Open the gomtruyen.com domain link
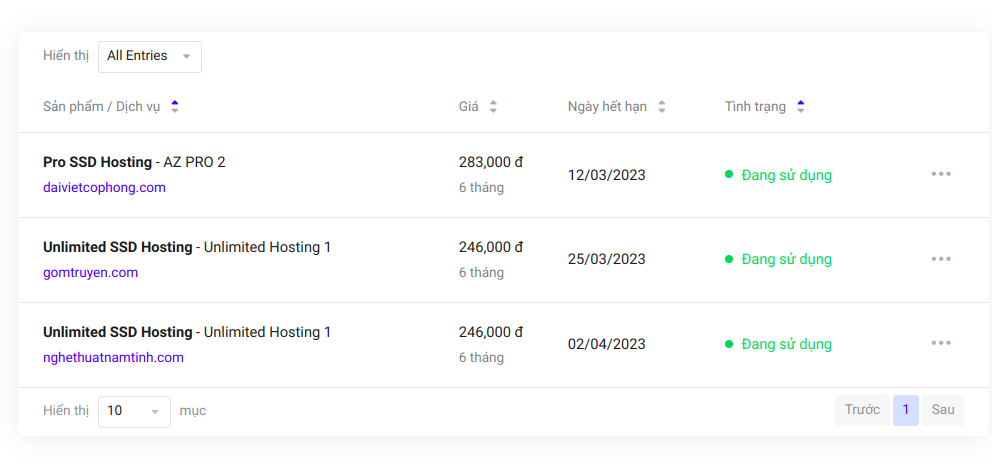Image resolution: width=992 pixels, height=468 pixels. click(90, 272)
